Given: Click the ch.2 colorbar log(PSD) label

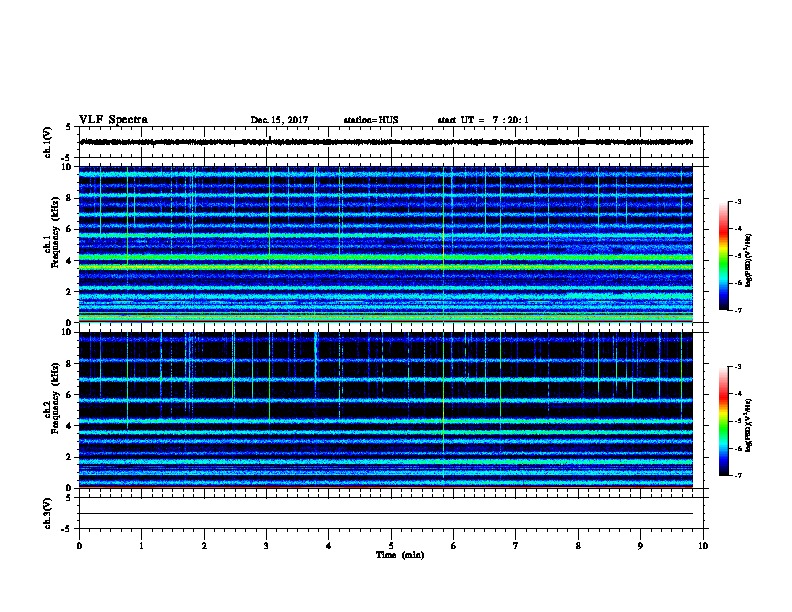Looking at the screenshot, I should tap(748, 425).
